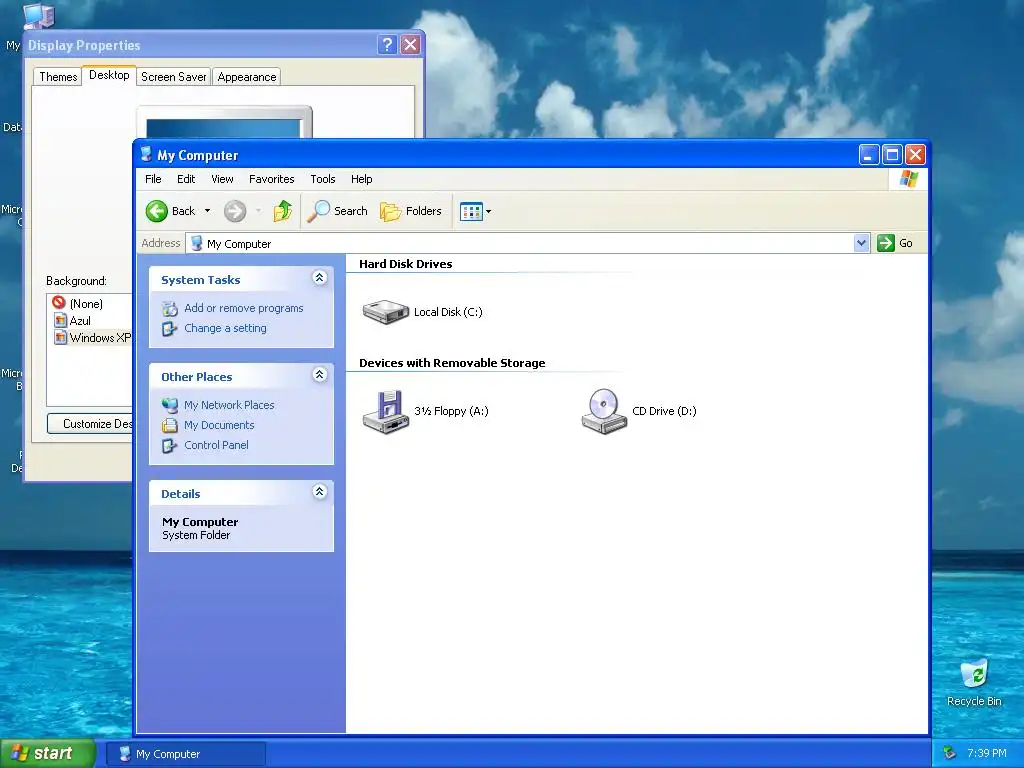
Task: Switch to Appearance tab in Display Properties
Action: click(x=247, y=76)
